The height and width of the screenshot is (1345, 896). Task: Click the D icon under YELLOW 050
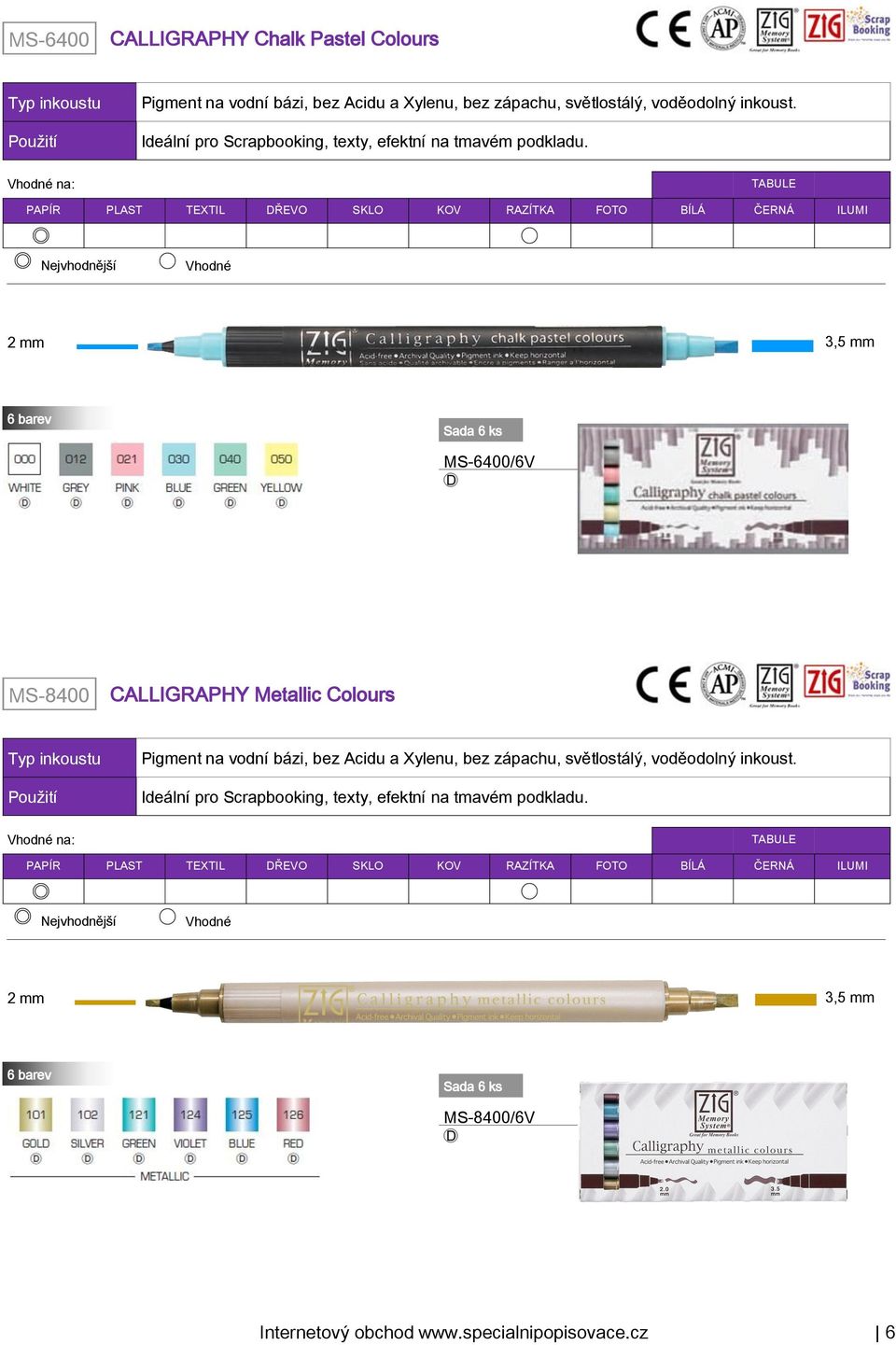point(281,503)
